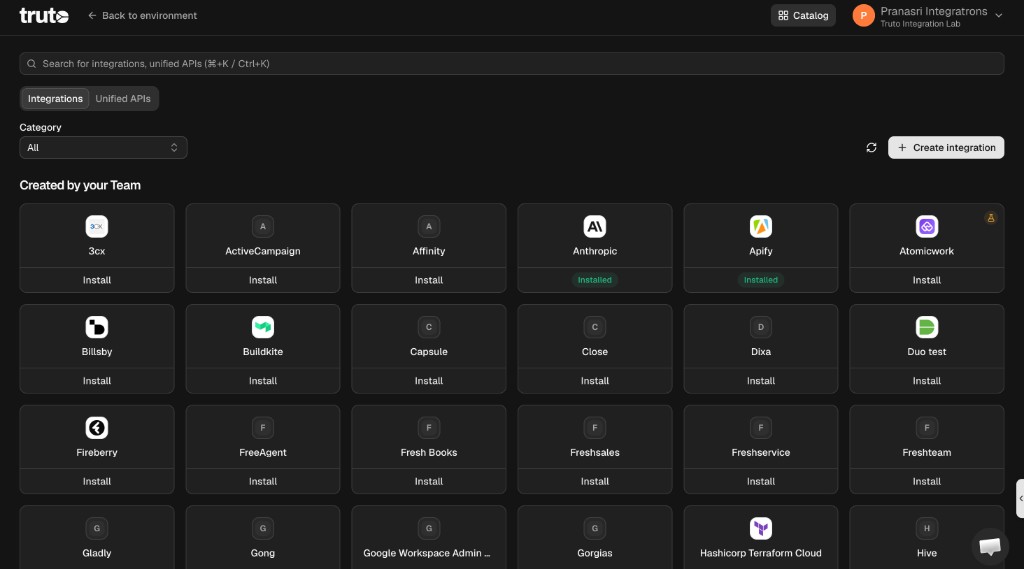The image size is (1024, 569).
Task: Refresh the integrations list
Action: tap(871, 148)
